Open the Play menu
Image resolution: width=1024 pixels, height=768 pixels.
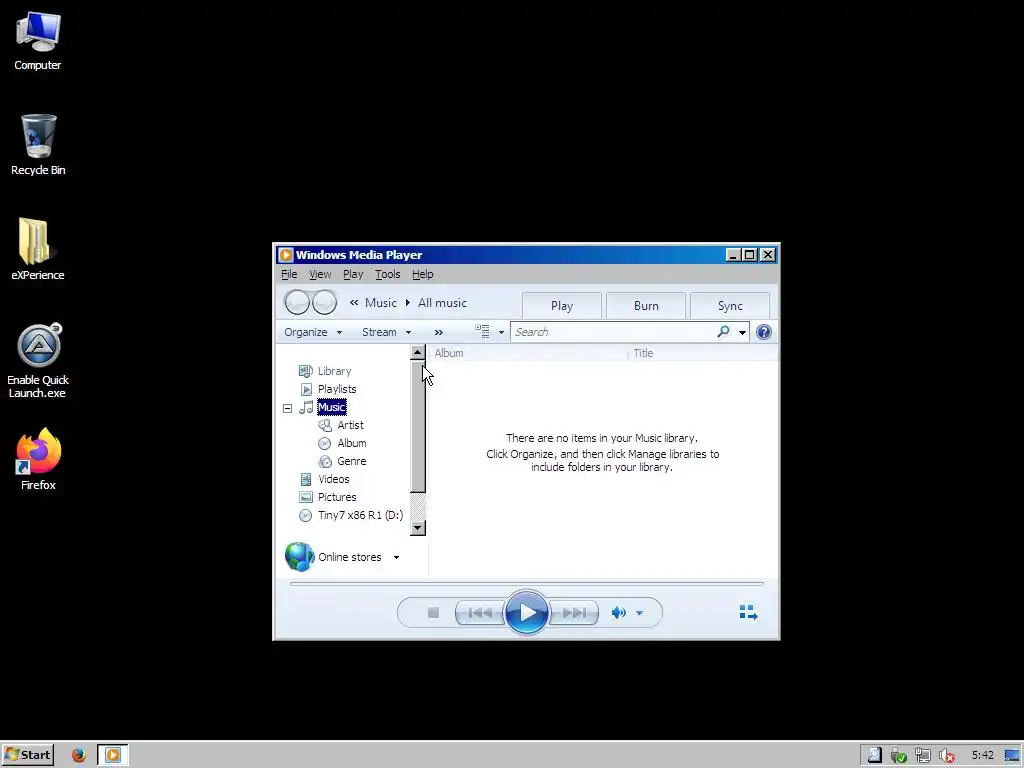click(353, 274)
